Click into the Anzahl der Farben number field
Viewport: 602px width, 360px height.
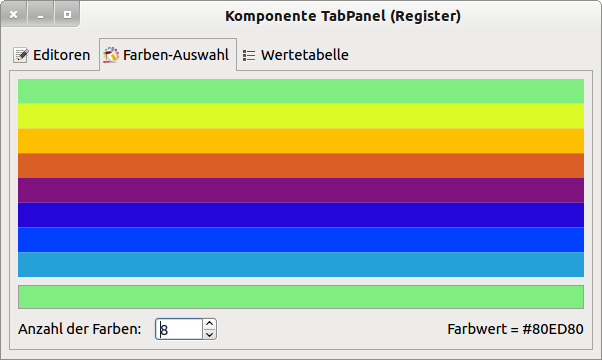pyautogui.click(x=179, y=329)
